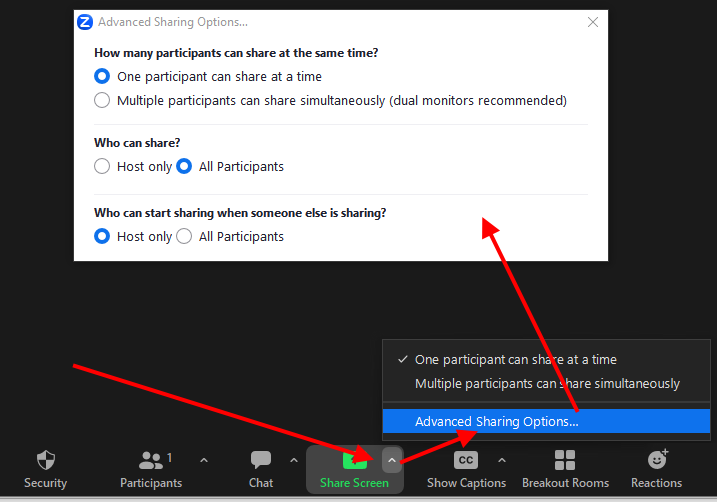This screenshot has height=502, width=717.
Task: Expand the caret next to Chat
Action: coord(294,460)
